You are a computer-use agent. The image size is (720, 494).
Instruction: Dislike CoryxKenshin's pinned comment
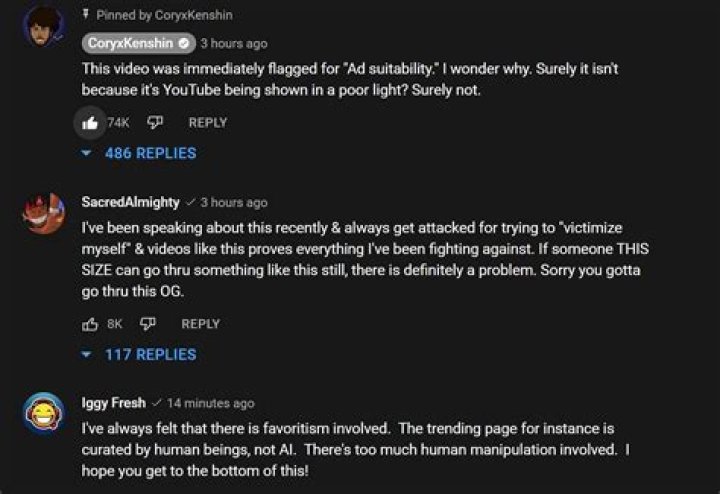click(x=155, y=123)
